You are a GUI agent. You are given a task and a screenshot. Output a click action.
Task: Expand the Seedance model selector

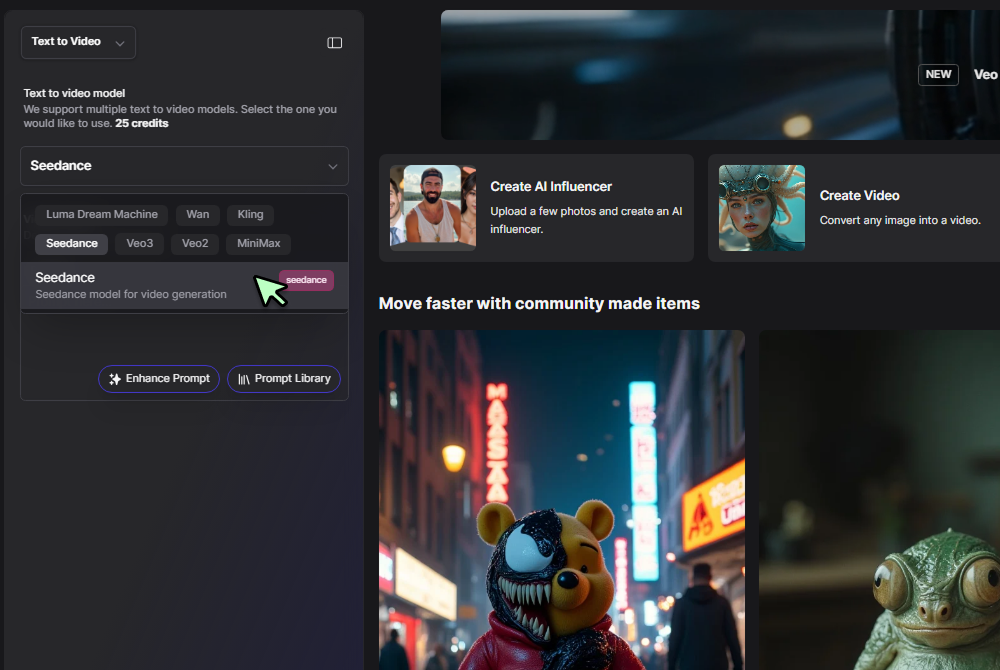click(x=184, y=166)
